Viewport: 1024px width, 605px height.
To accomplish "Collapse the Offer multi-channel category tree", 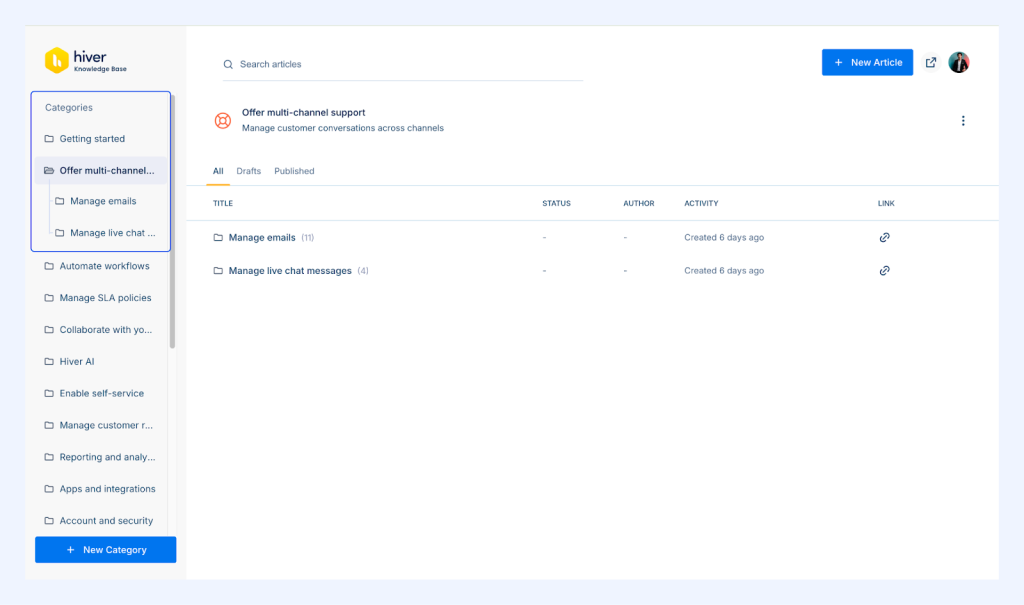I will point(47,170).
